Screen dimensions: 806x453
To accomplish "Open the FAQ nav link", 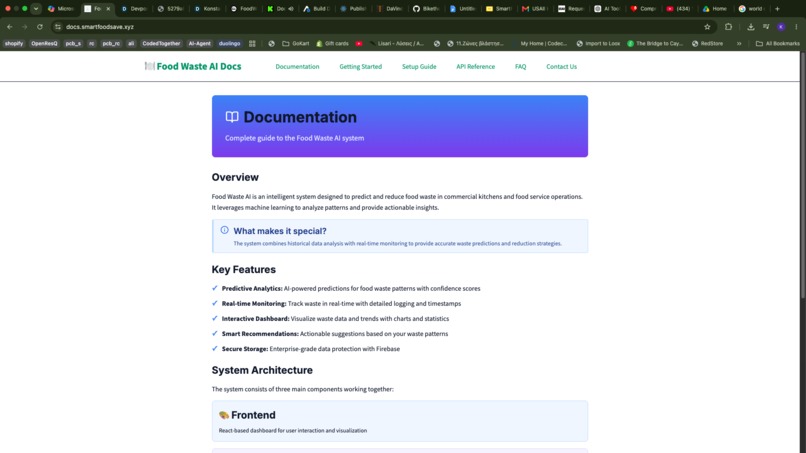I will 520,67.
